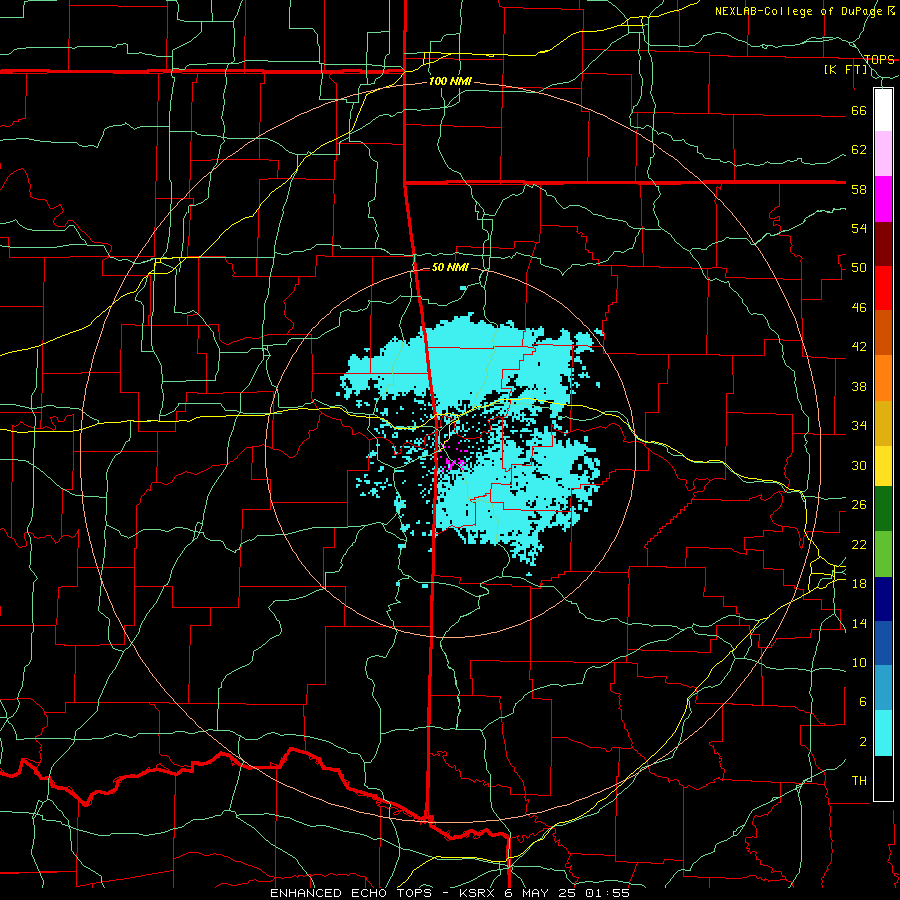Click the legend value 30
This screenshot has width=900, height=900.
point(859,465)
